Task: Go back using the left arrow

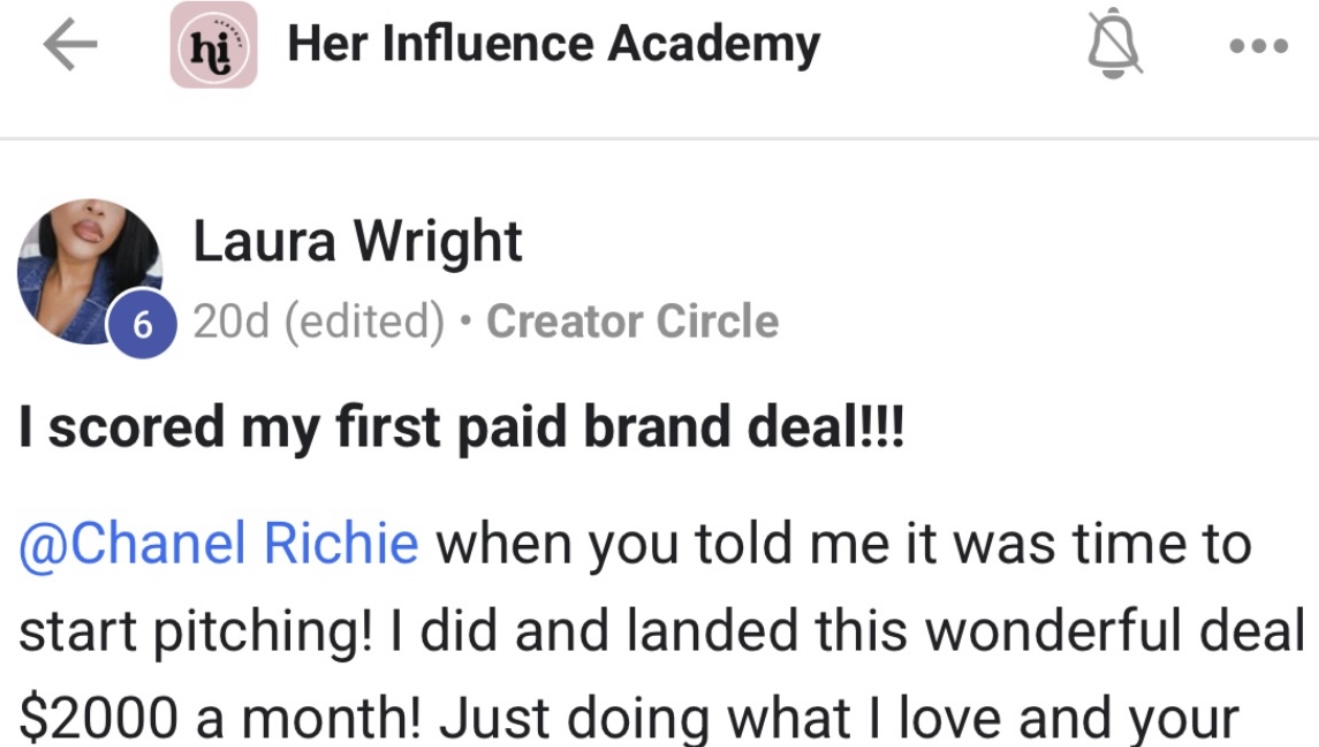Action: 70,47
